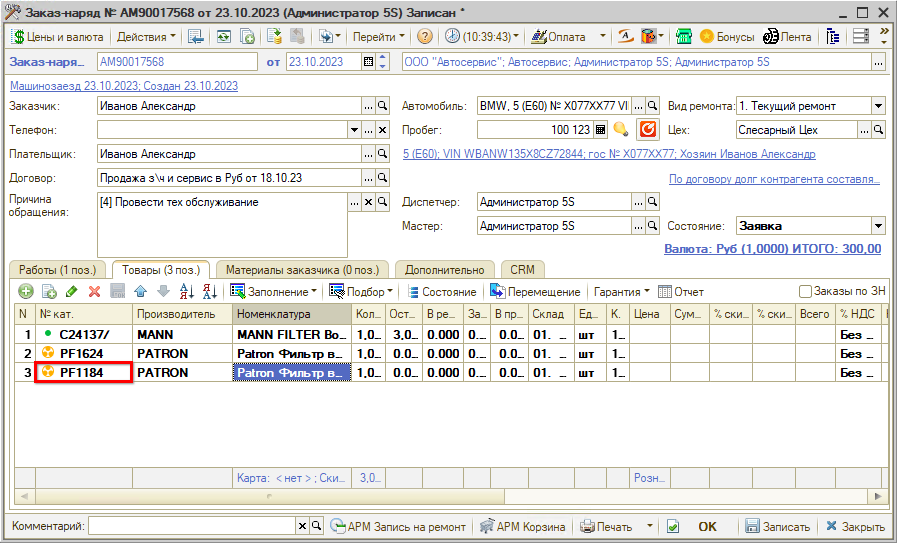
Task: Click the search icon next to Заказчик field
Action: 383,106
